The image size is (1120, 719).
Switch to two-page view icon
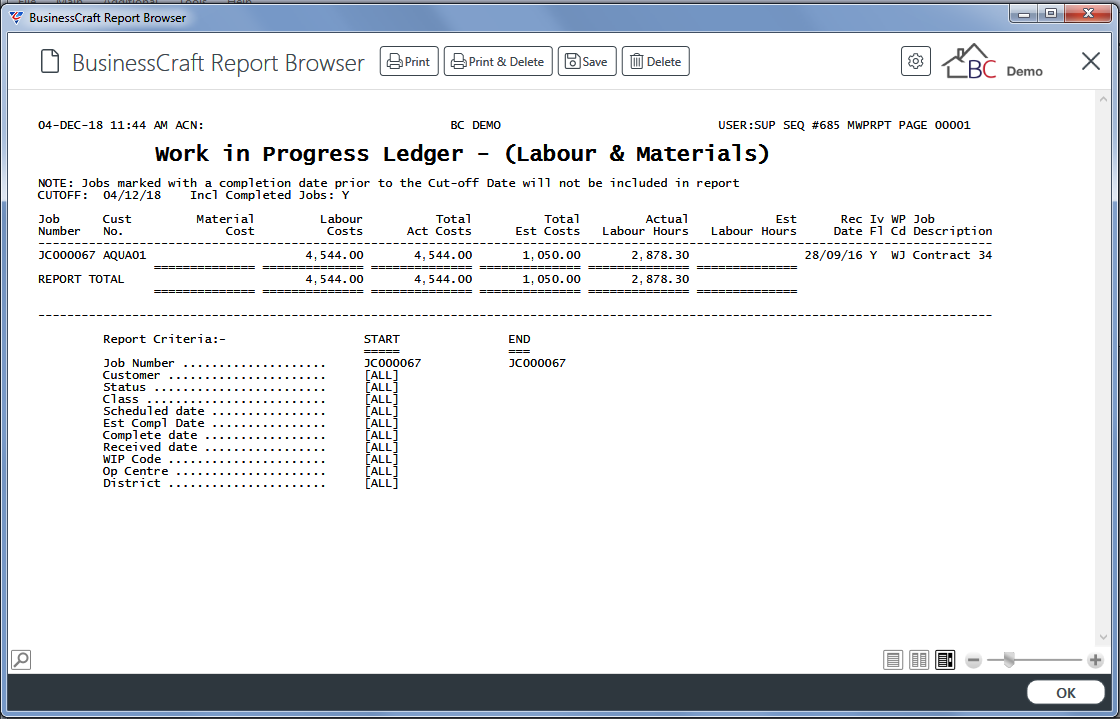pyautogui.click(x=919, y=660)
